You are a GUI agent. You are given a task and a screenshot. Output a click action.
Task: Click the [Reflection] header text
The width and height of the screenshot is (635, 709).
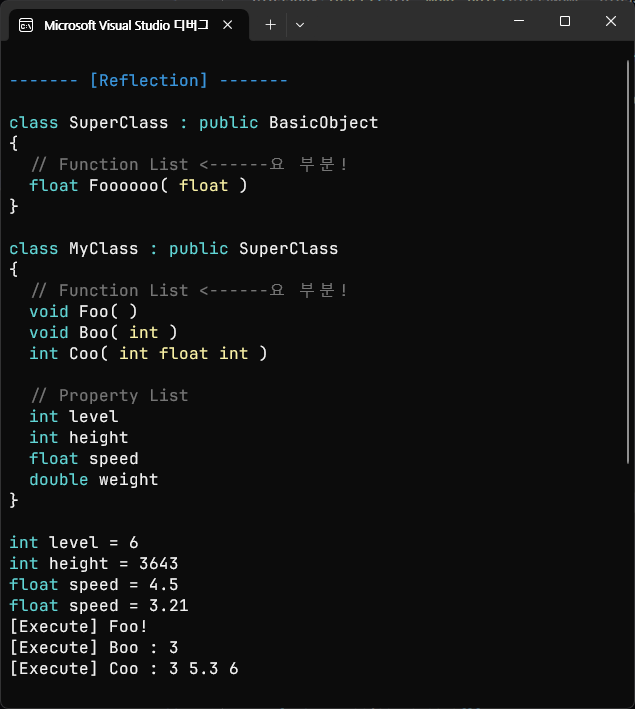tap(148, 80)
